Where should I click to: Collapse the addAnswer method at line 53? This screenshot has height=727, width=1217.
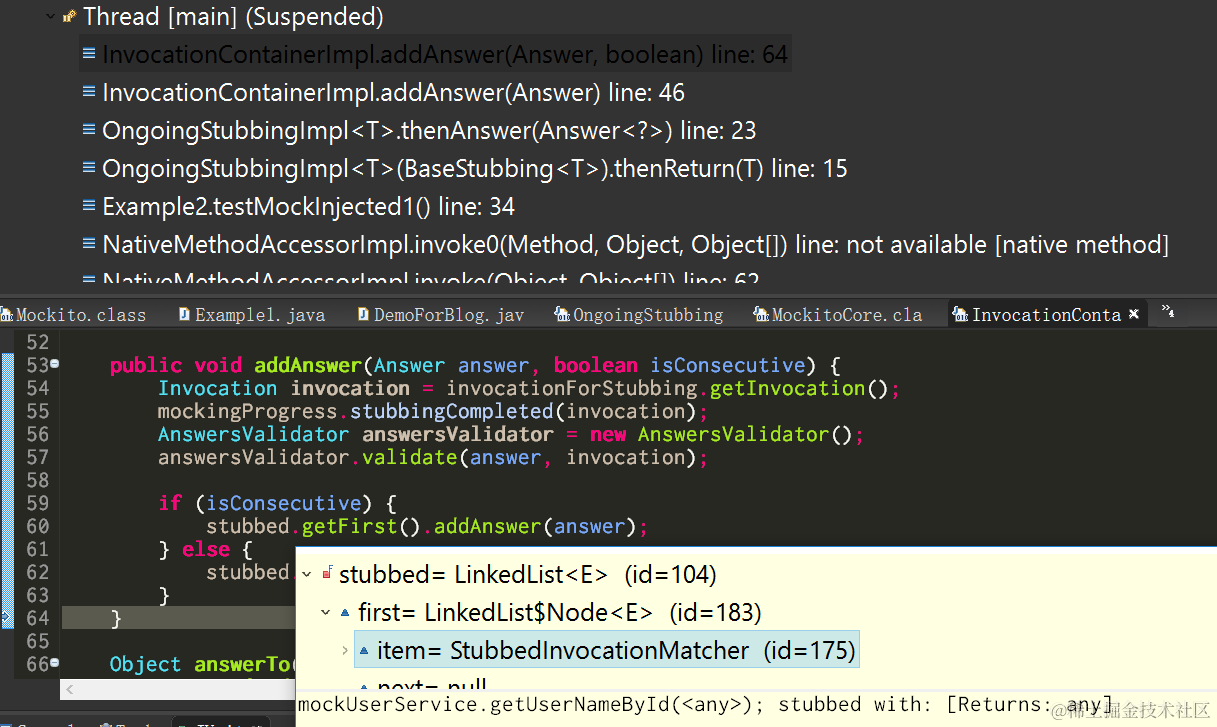pos(55,364)
